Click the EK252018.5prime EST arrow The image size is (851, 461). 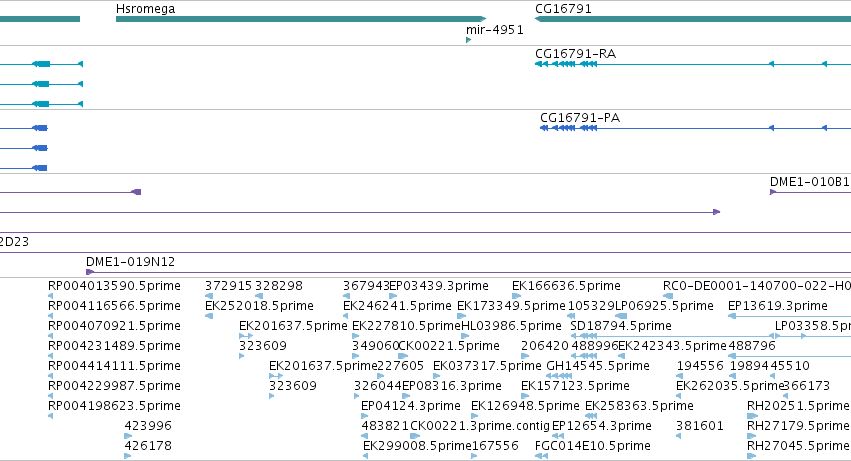click(x=209, y=316)
